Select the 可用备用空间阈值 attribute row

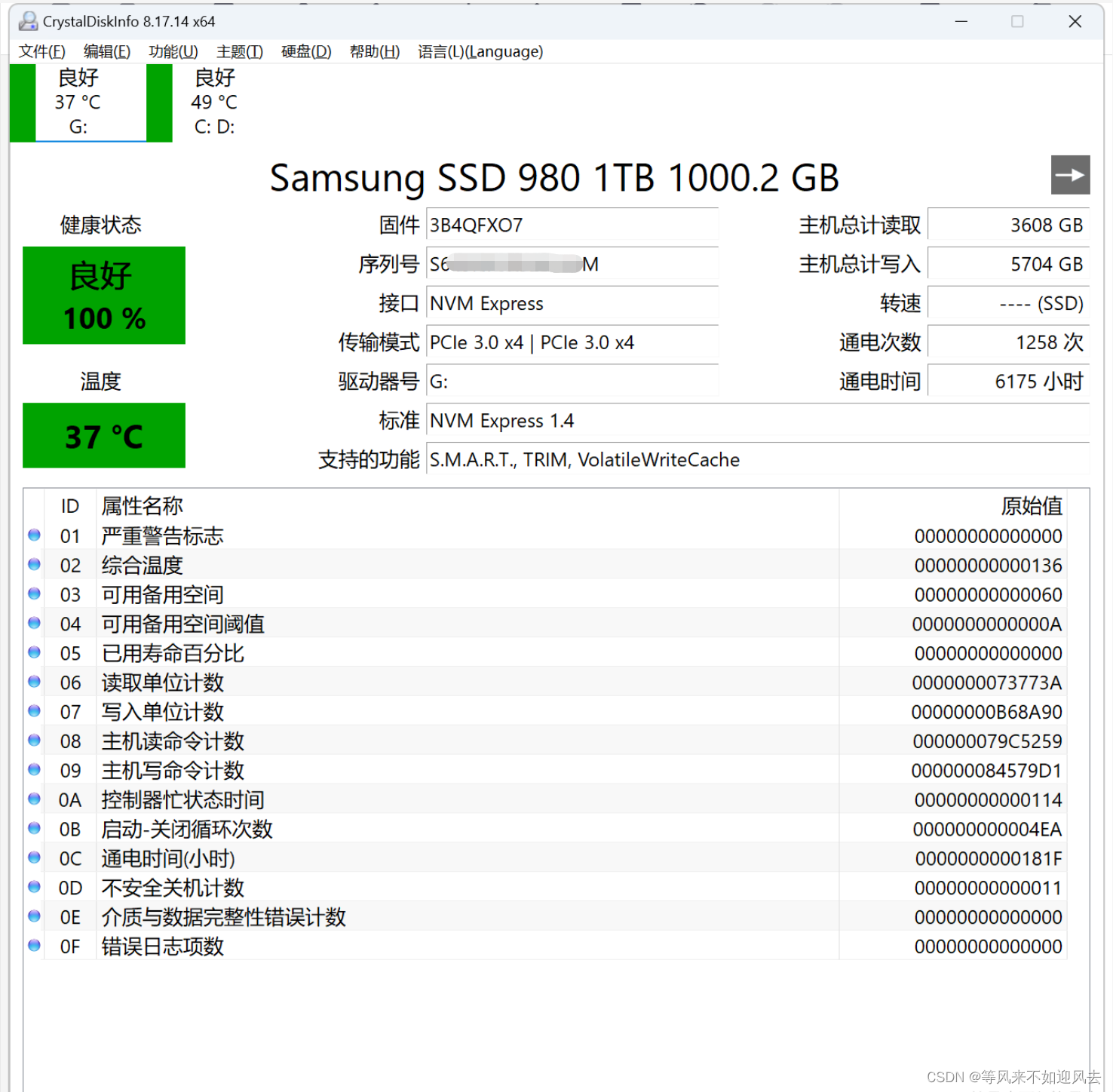coord(545,624)
